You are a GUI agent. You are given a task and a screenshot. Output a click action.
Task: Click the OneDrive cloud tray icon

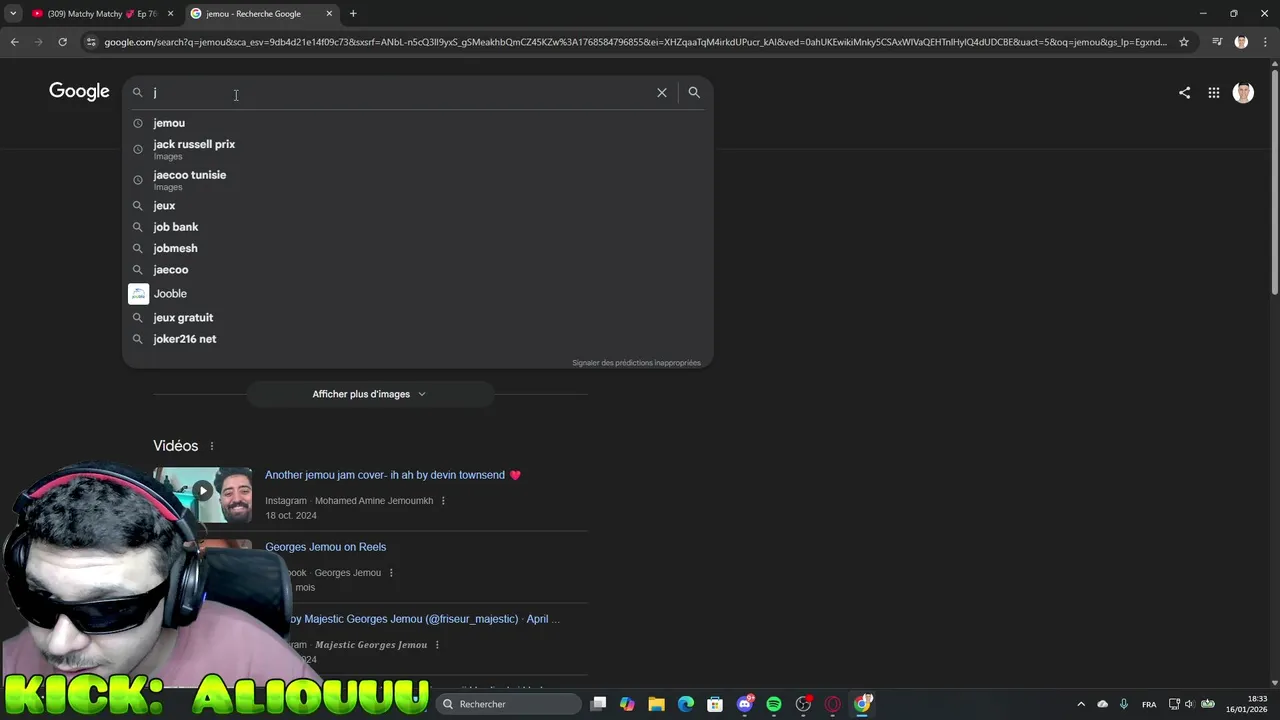tap(1102, 704)
